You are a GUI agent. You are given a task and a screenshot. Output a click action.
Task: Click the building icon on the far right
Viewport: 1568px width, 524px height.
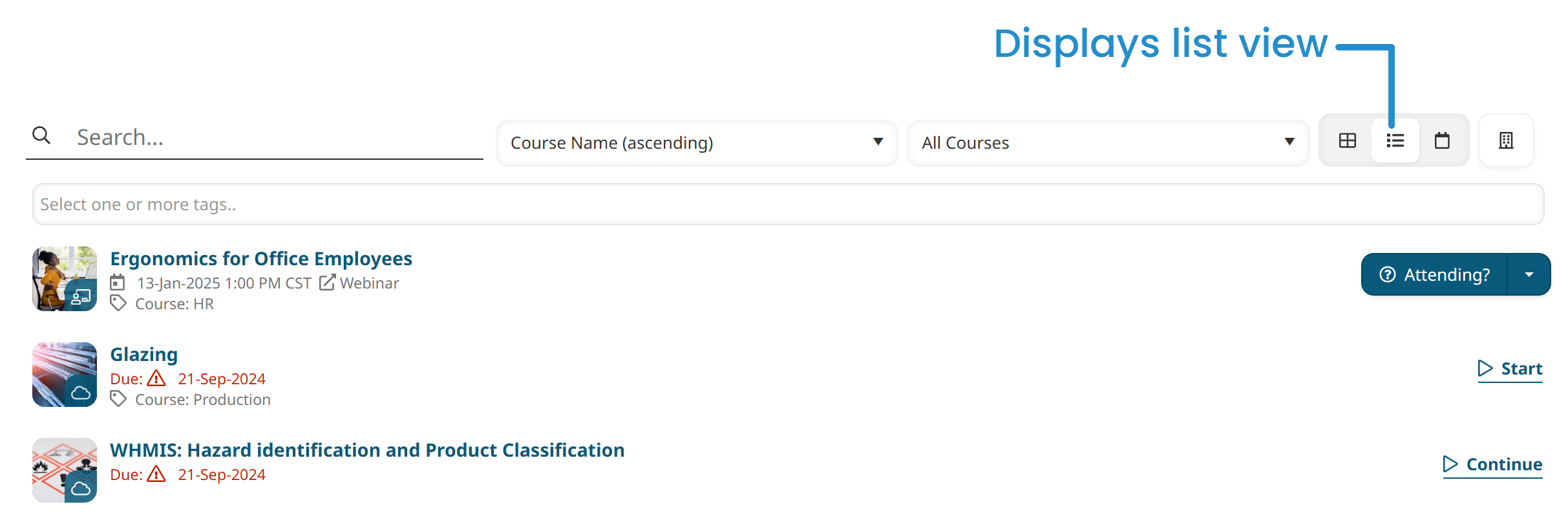(1505, 140)
